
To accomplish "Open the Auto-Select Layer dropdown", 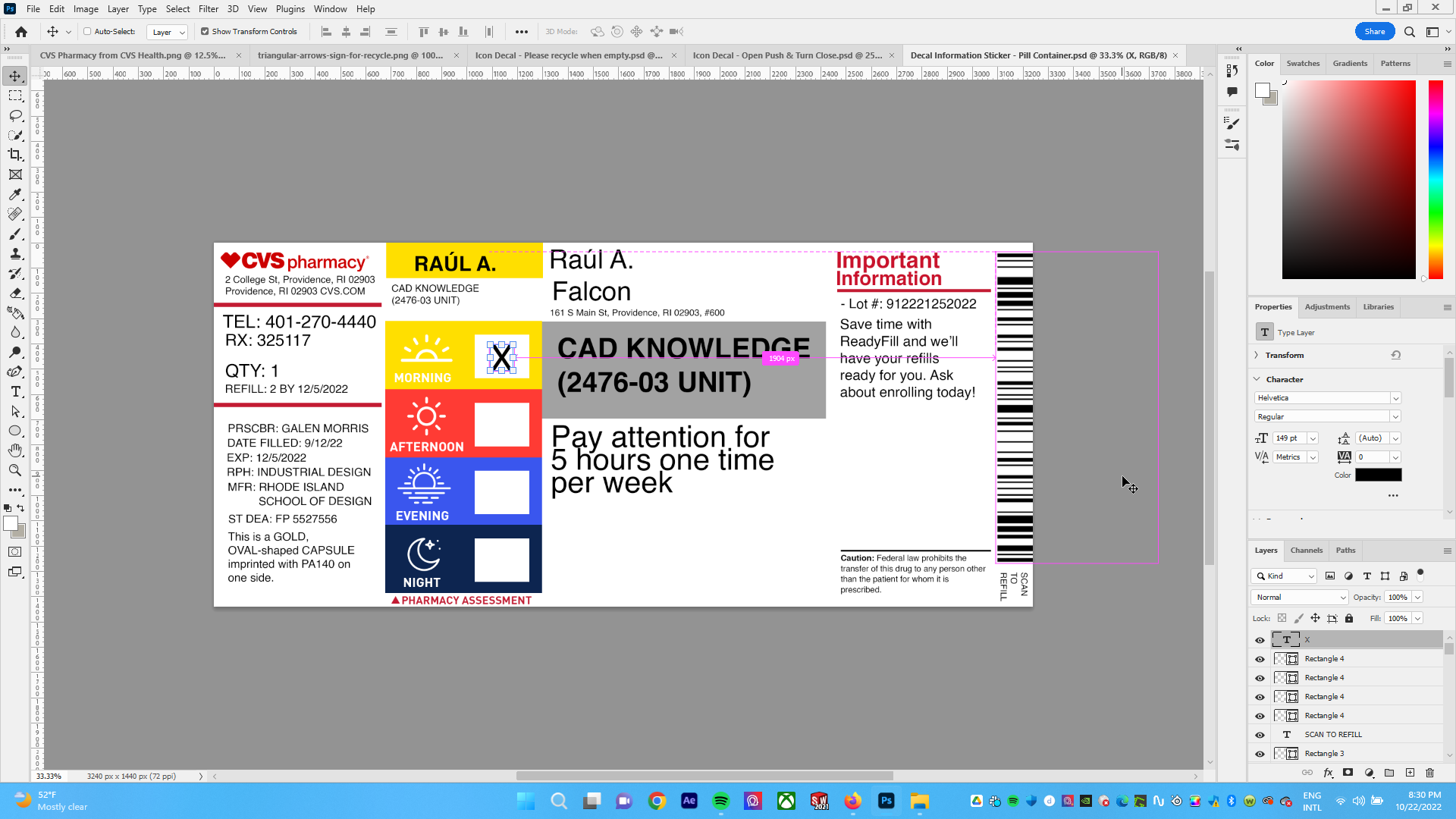I will (167, 32).
